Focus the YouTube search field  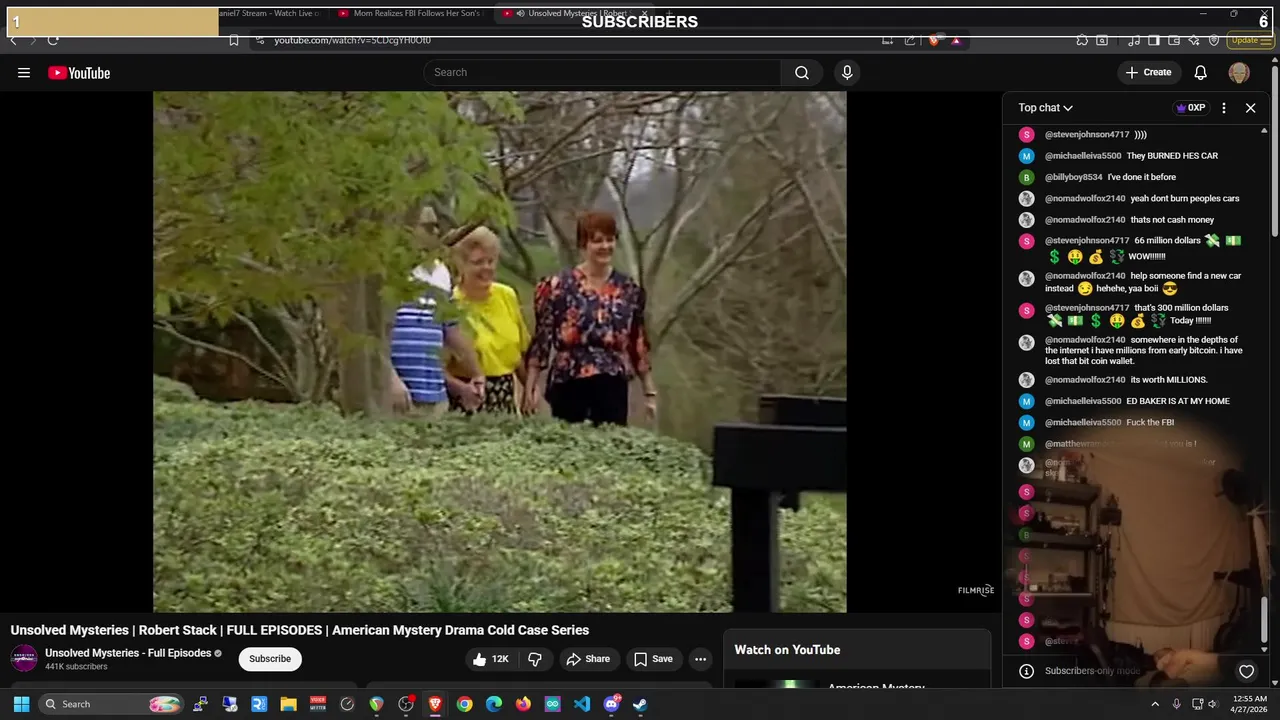tap(603, 72)
